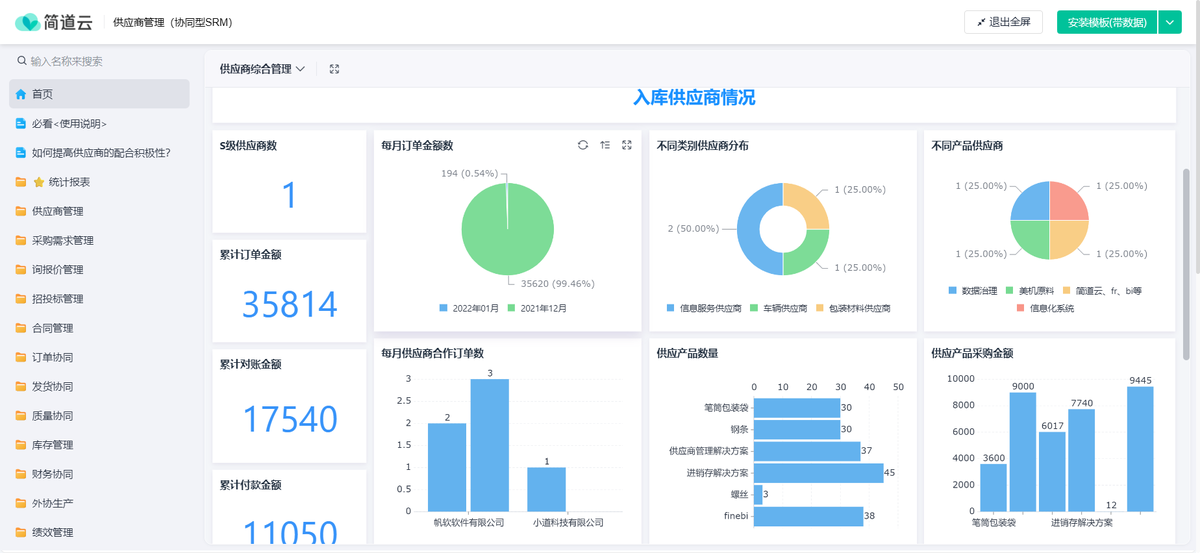Click the 帆软软件有限公司 bar valued 3
Image resolution: width=1200 pixels, height=553 pixels.
[x=490, y=445]
